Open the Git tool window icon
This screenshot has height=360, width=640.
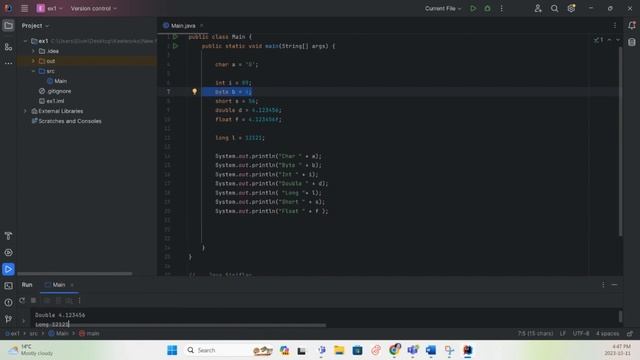click(x=8, y=319)
